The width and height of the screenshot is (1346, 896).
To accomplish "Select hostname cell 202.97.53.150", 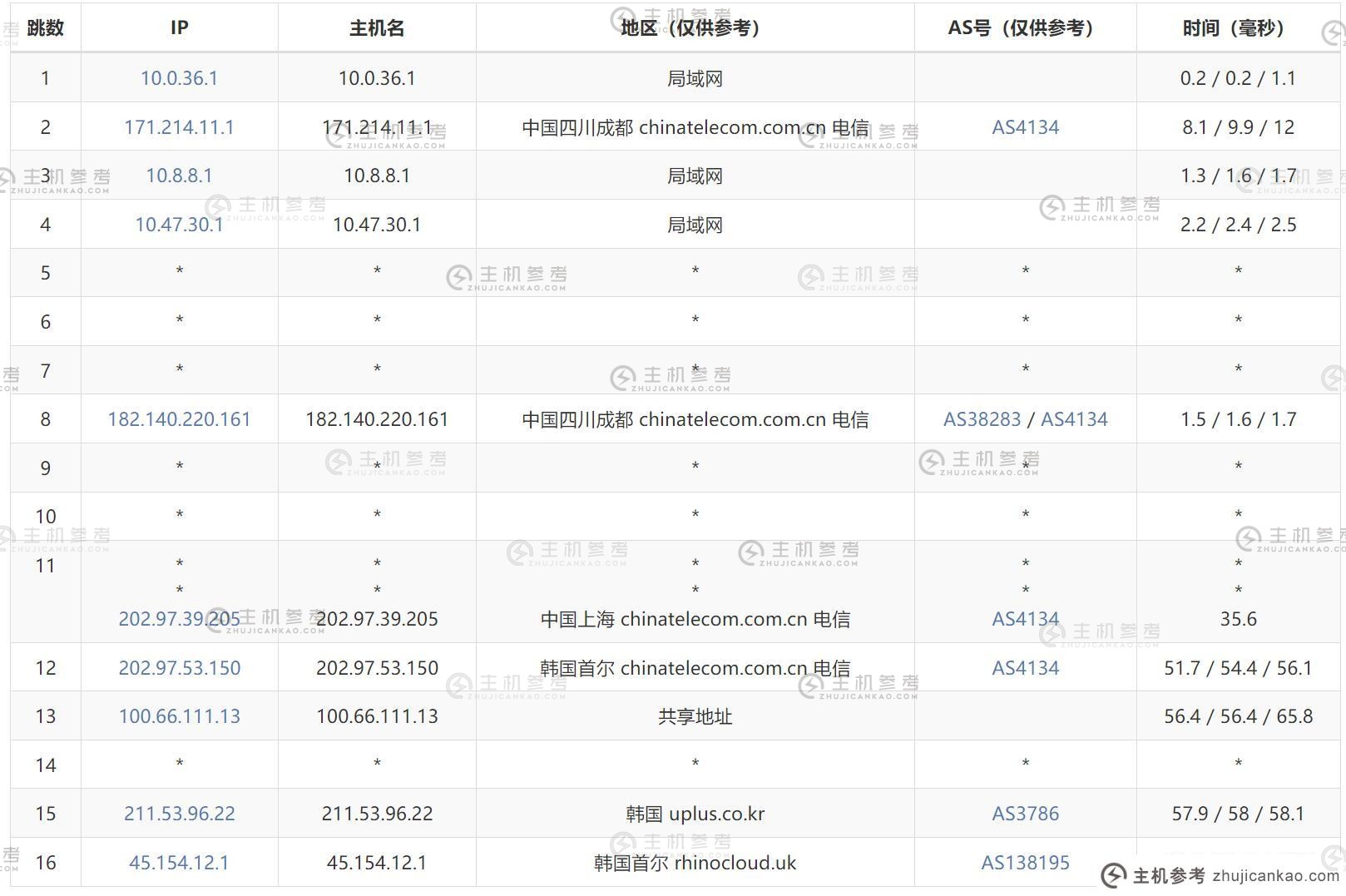I will point(377,668).
